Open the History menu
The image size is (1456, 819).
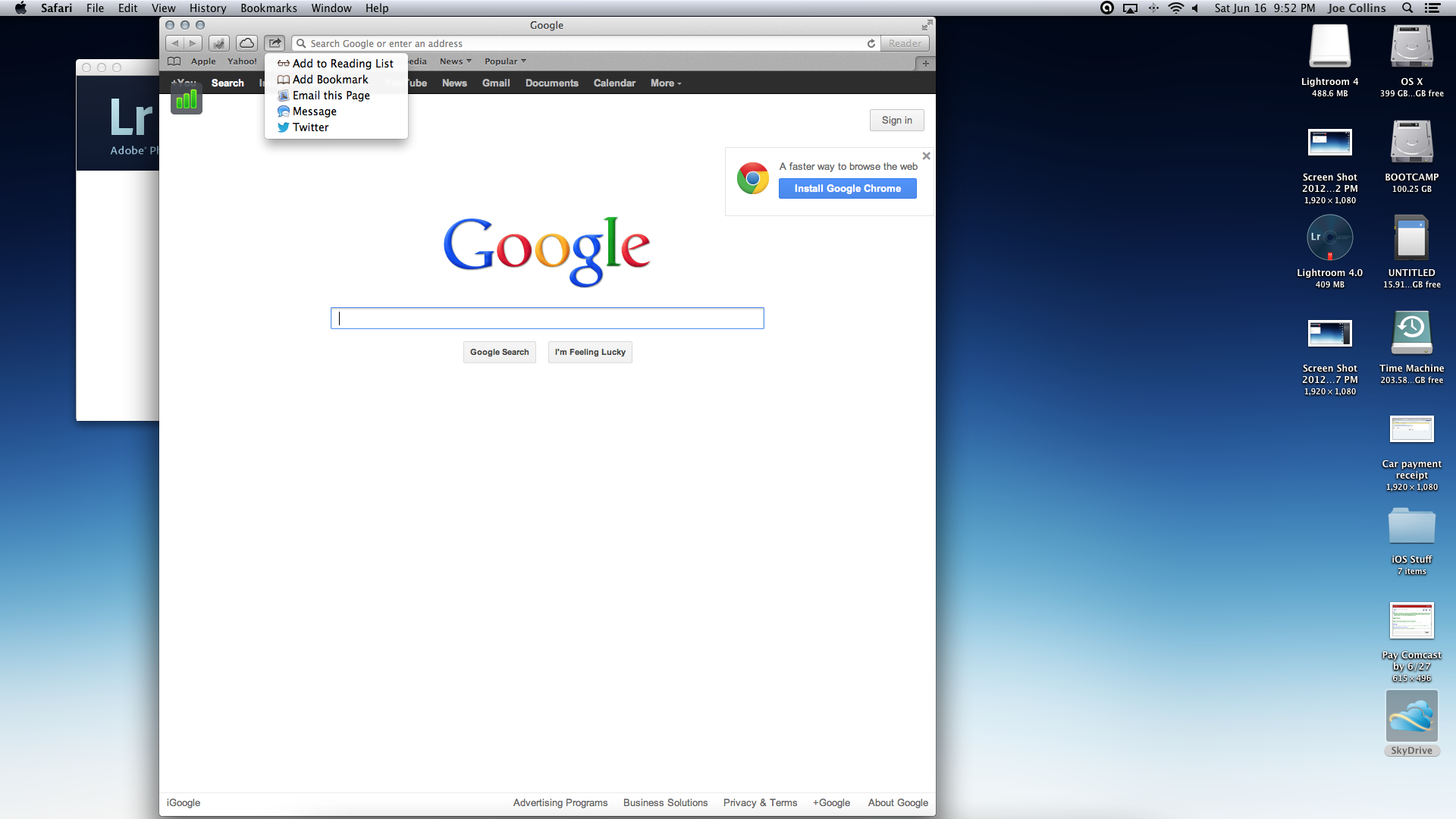208,8
